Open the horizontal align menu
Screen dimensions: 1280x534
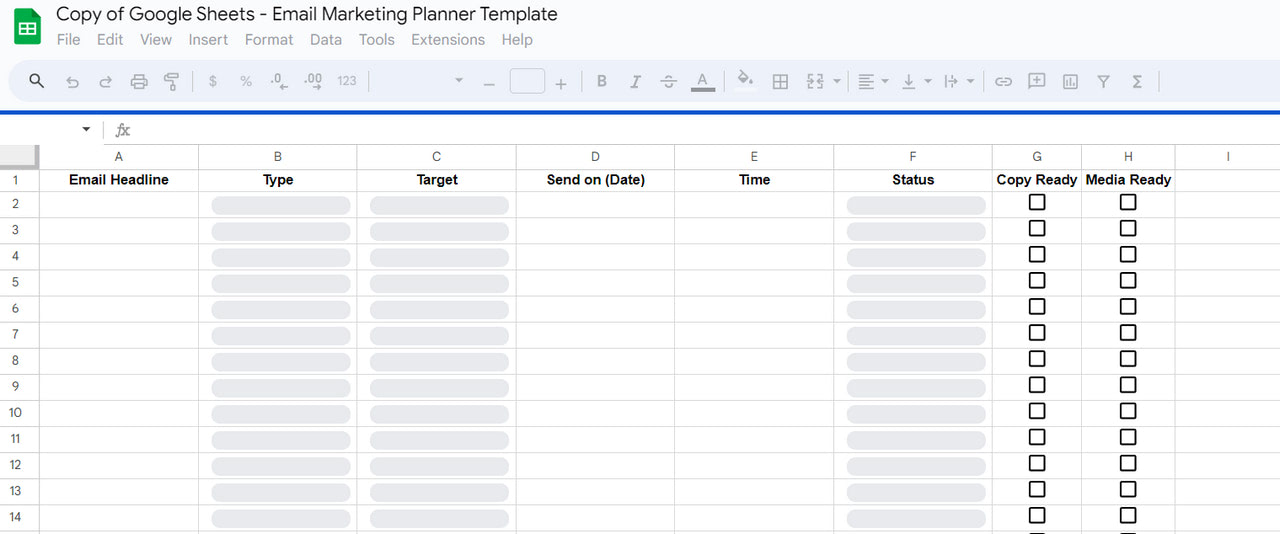point(873,82)
